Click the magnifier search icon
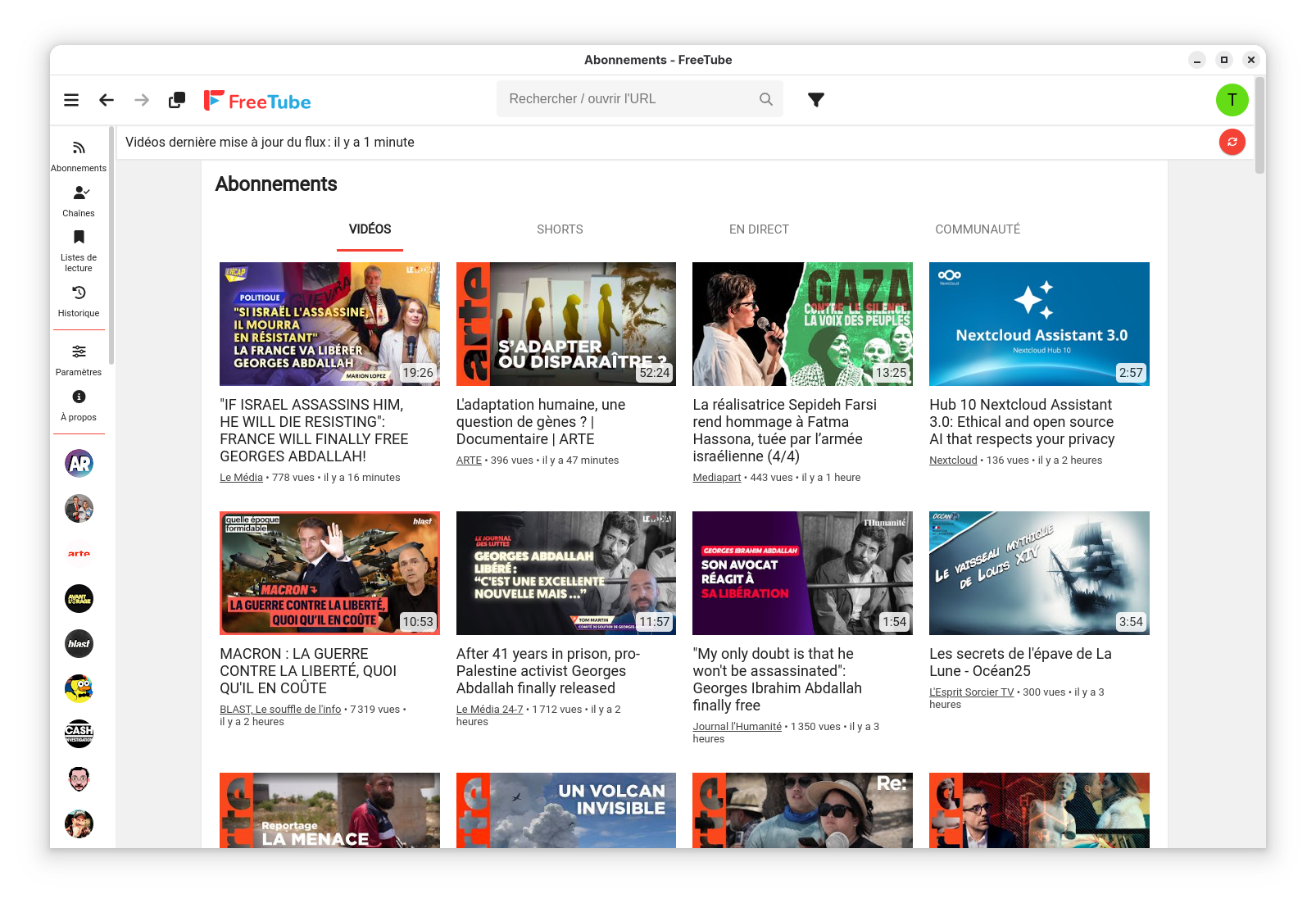The height and width of the screenshot is (903, 1316). pos(766,99)
